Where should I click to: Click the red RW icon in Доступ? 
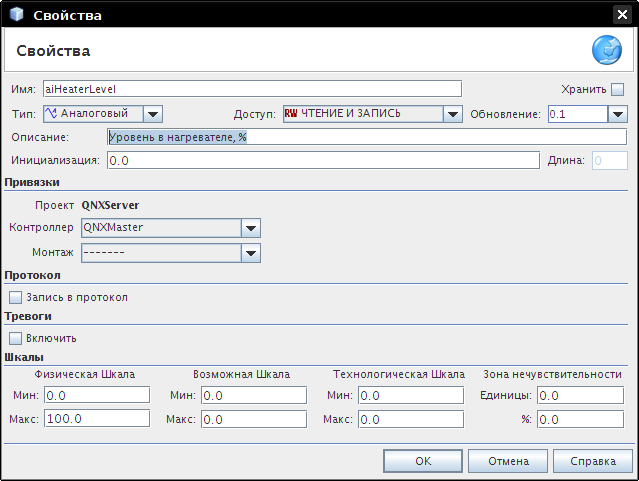pyautogui.click(x=291, y=114)
